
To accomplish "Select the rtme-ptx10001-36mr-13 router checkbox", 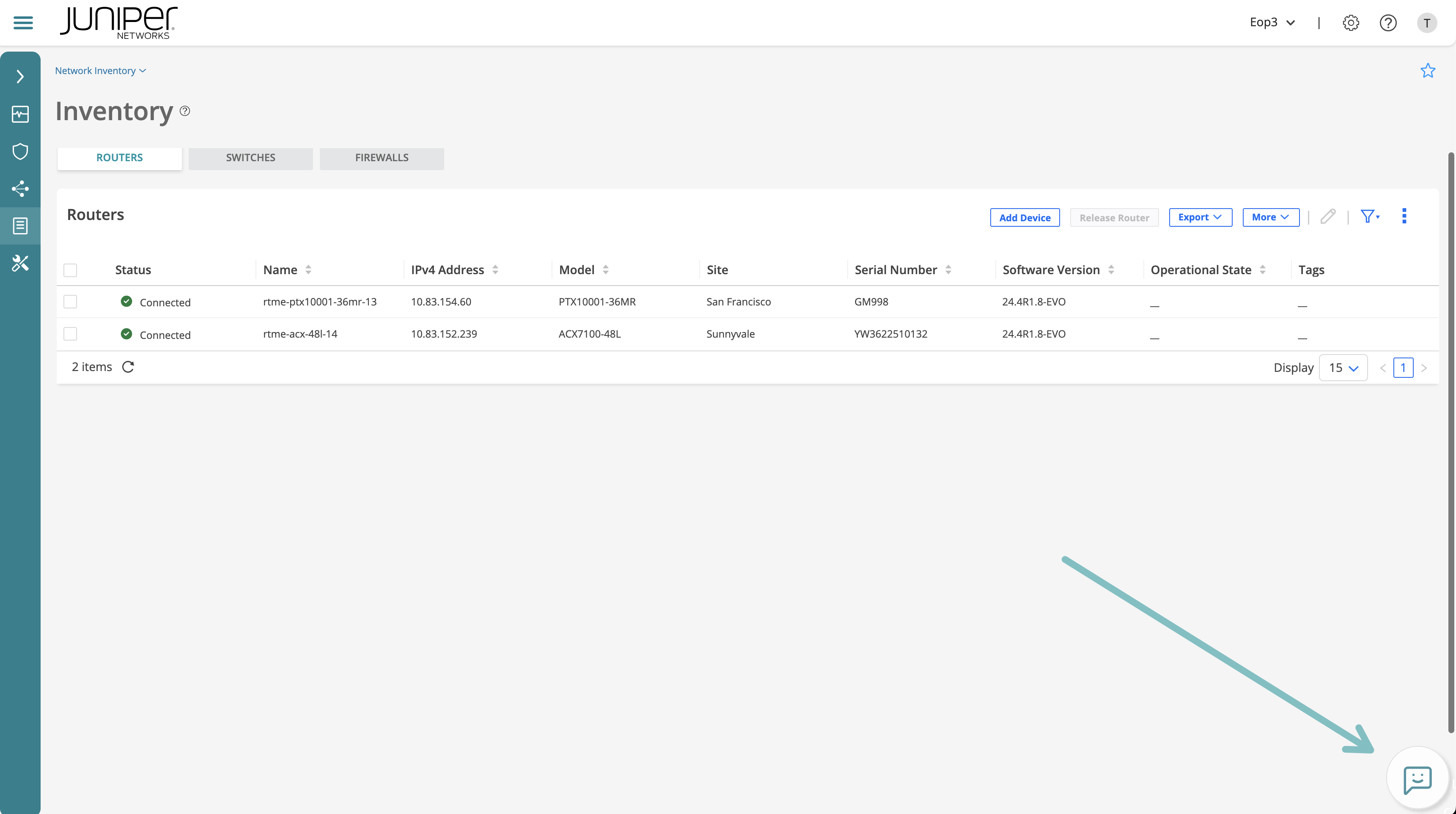I will pyautogui.click(x=70, y=301).
